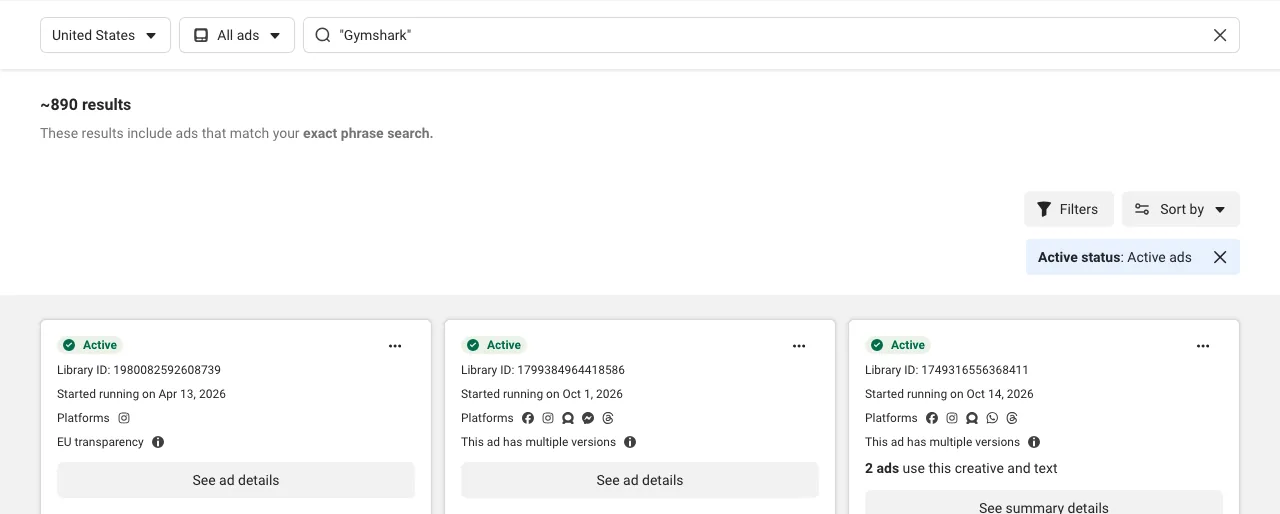Open the Filters panel
Viewport: 1280px width, 514px height.
pos(1068,209)
